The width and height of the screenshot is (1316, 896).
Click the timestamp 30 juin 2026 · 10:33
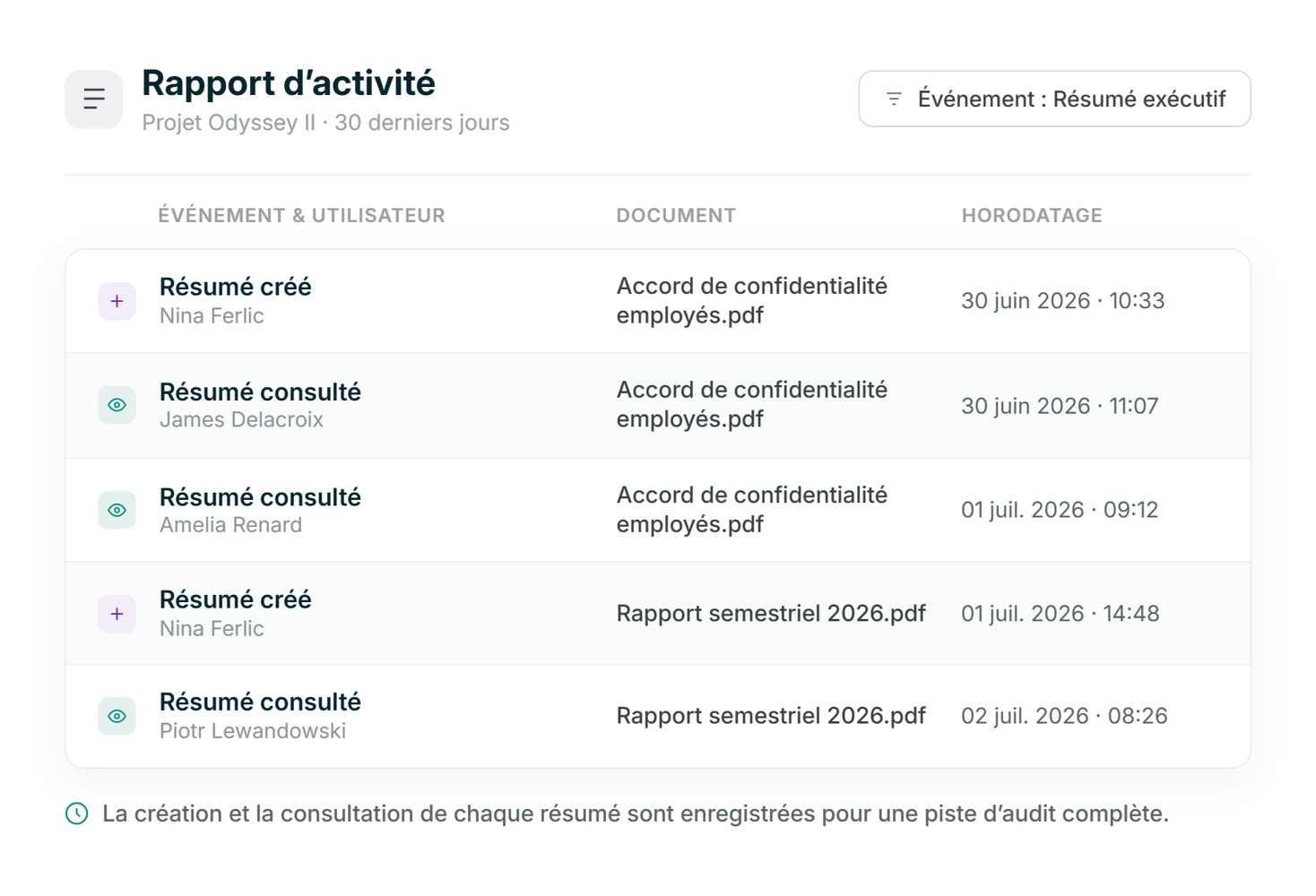tap(1063, 301)
